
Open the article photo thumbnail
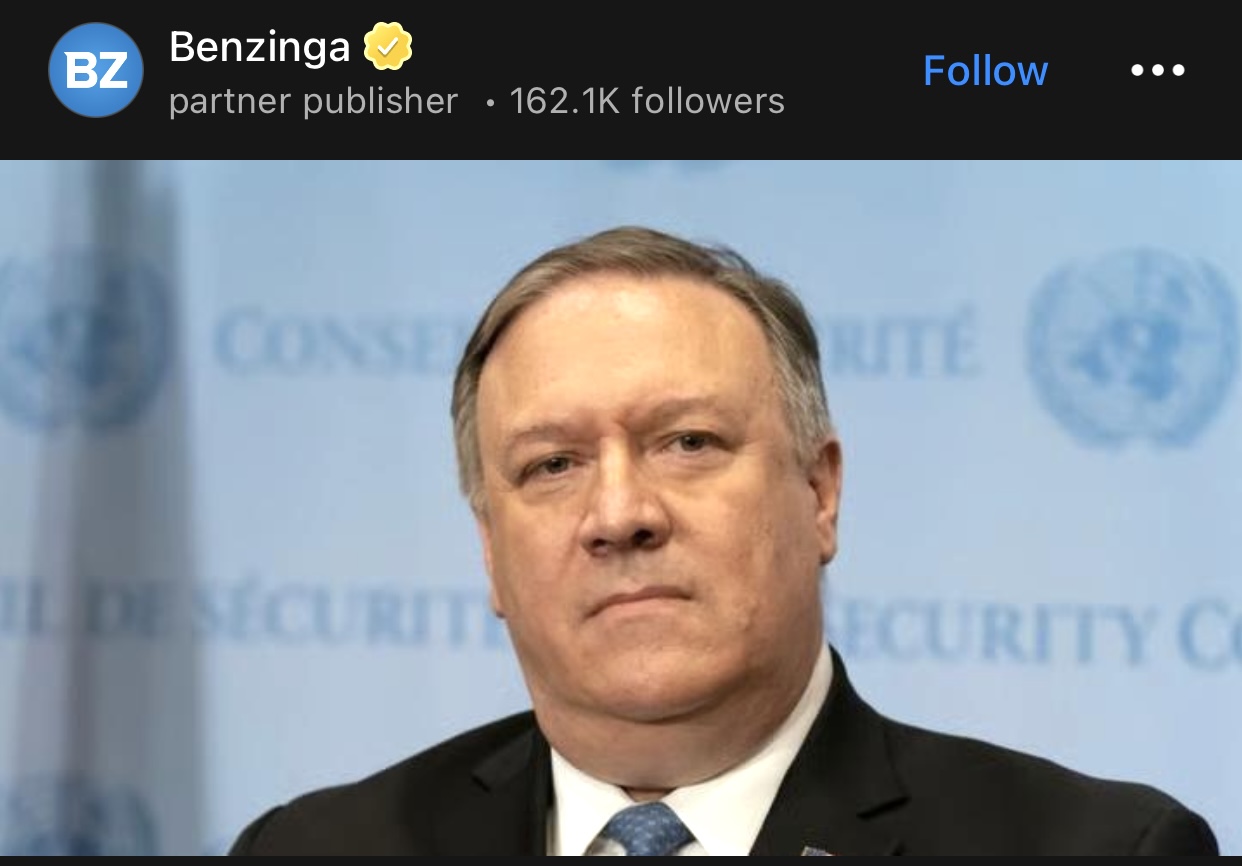[x=621, y=508]
